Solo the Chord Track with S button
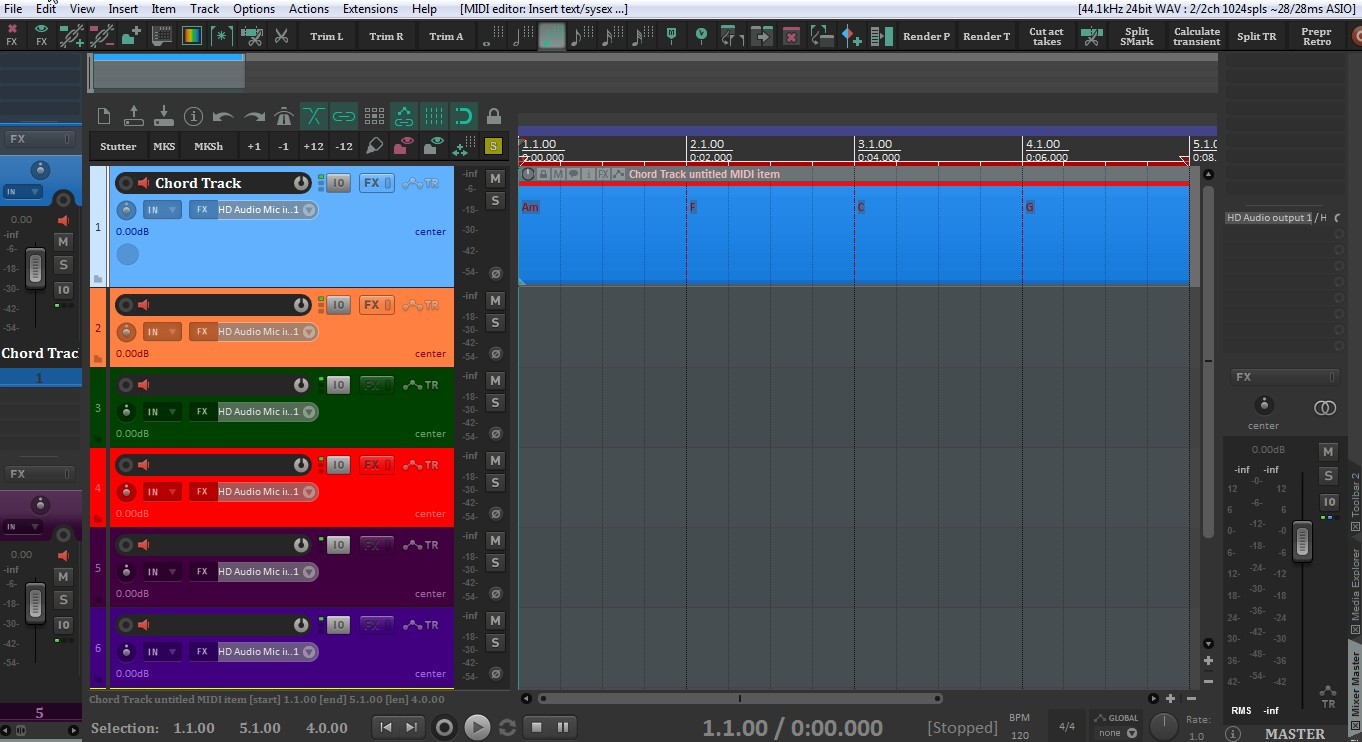1362x742 pixels. click(x=495, y=201)
